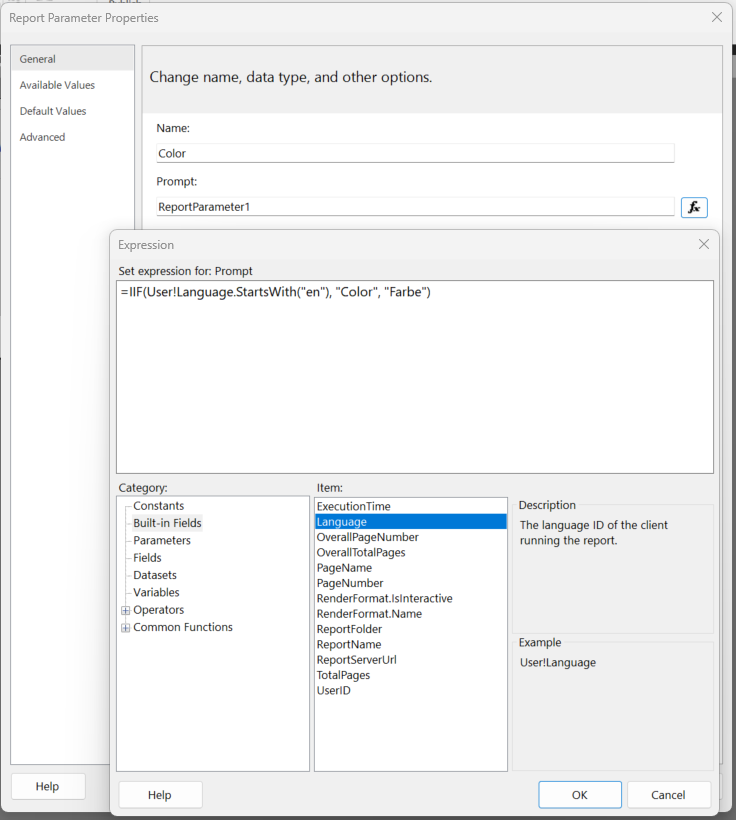Choose ReportServerUrl from Item list
The width and height of the screenshot is (736, 820).
[x=357, y=660]
